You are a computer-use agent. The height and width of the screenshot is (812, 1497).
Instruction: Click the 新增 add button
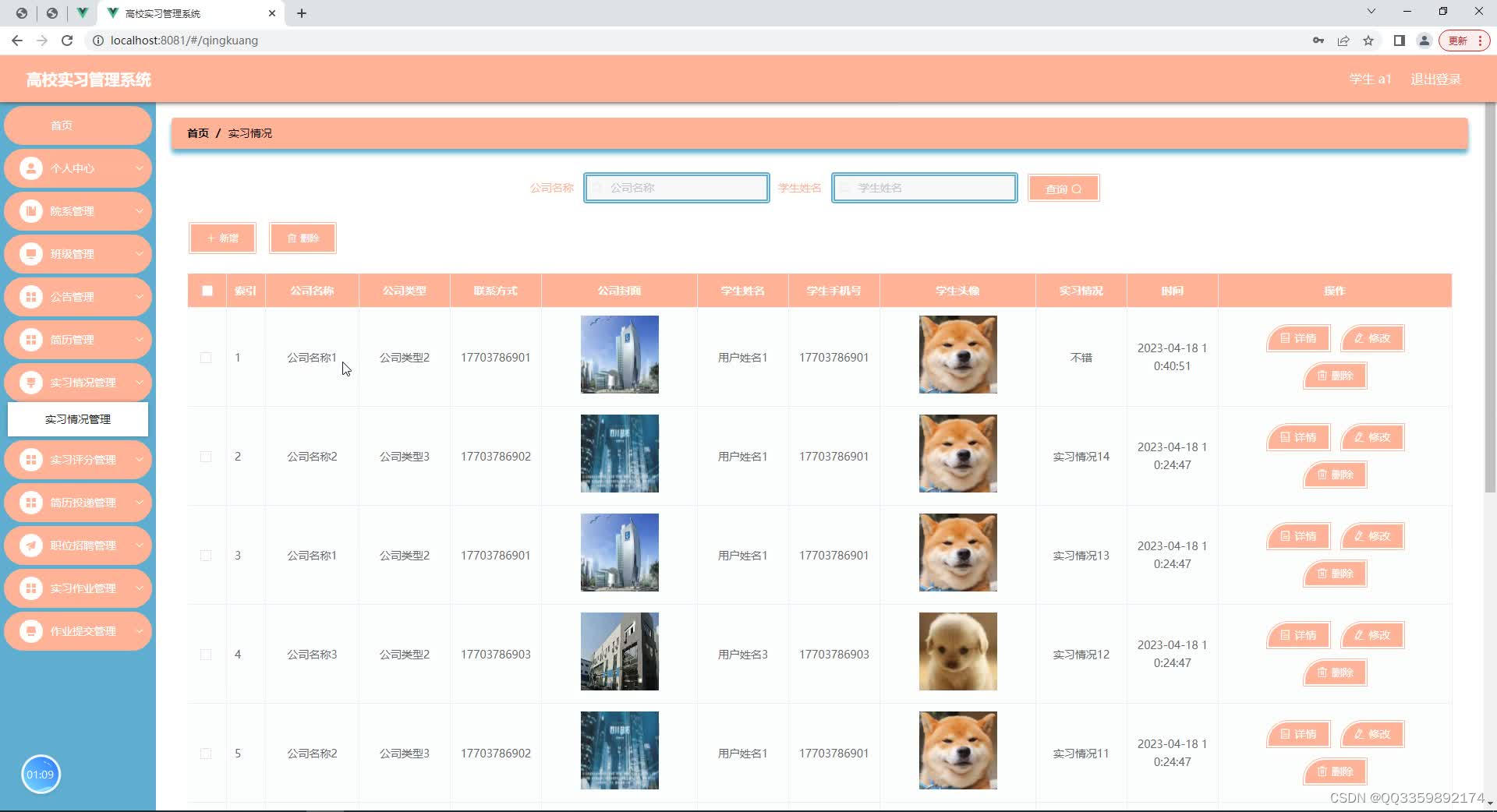222,238
